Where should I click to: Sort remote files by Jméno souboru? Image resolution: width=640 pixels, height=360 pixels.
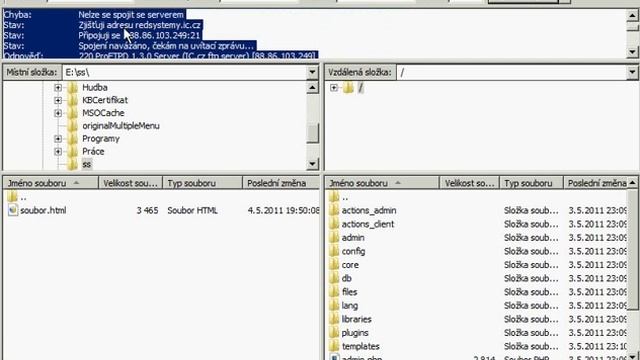pyautogui.click(x=382, y=183)
